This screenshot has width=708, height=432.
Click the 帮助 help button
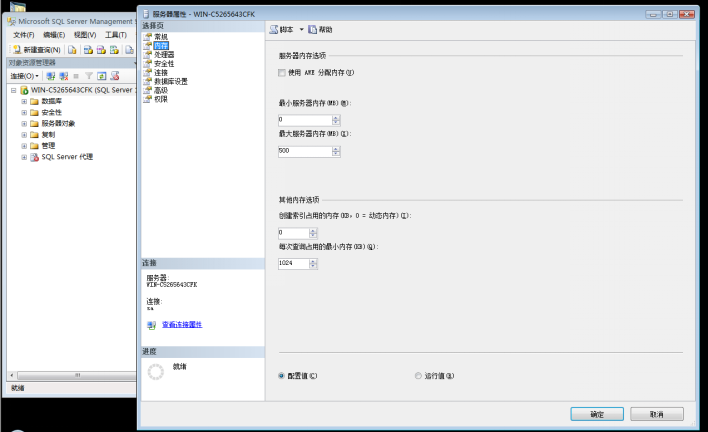pos(321,29)
